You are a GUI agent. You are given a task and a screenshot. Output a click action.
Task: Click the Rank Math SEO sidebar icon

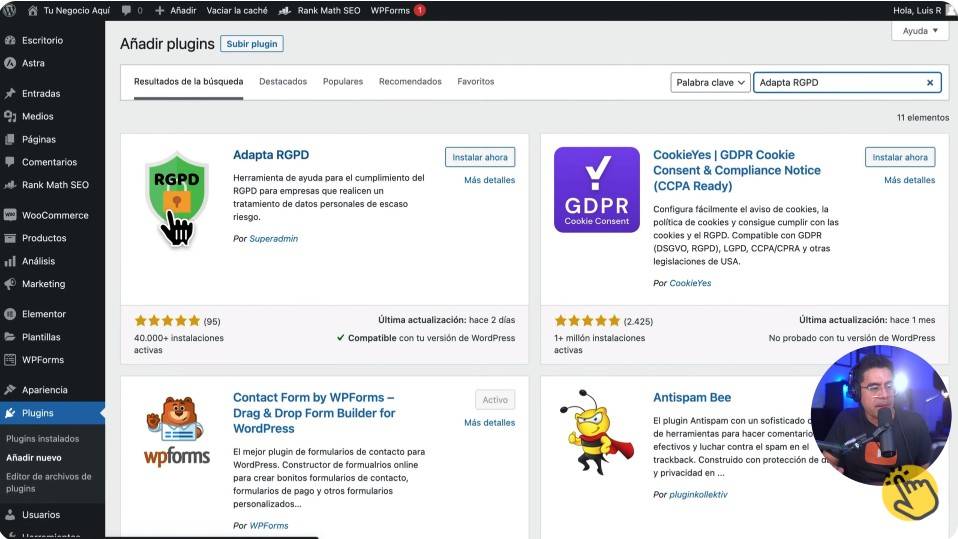10,185
